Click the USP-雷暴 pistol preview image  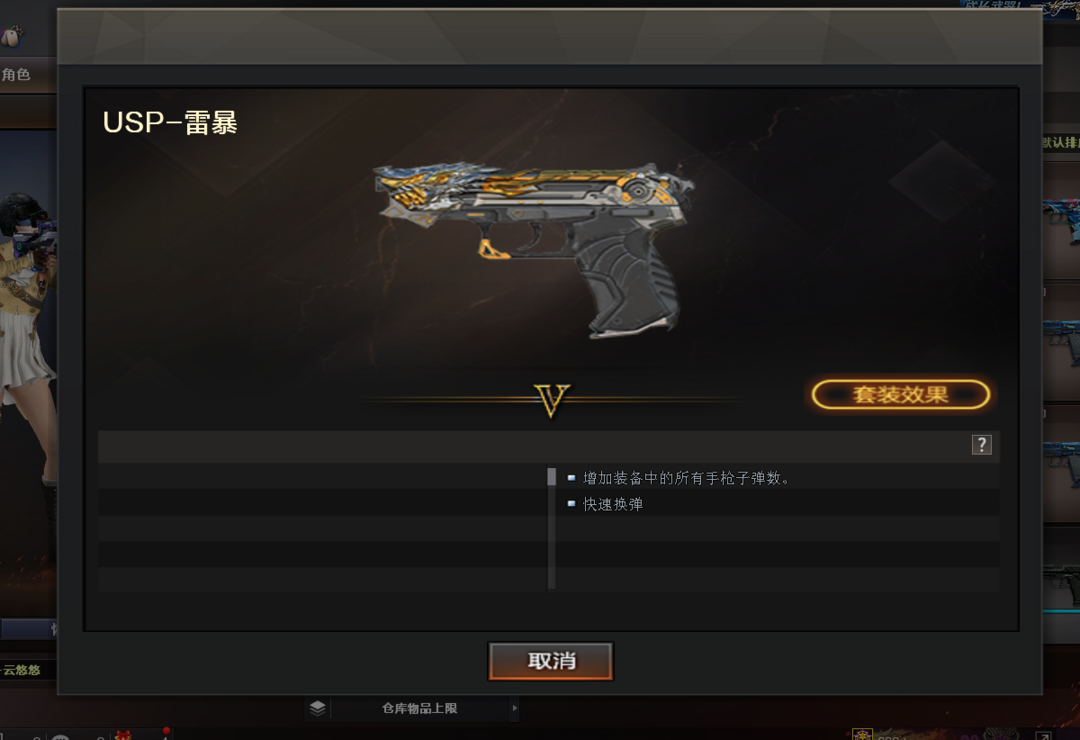533,249
